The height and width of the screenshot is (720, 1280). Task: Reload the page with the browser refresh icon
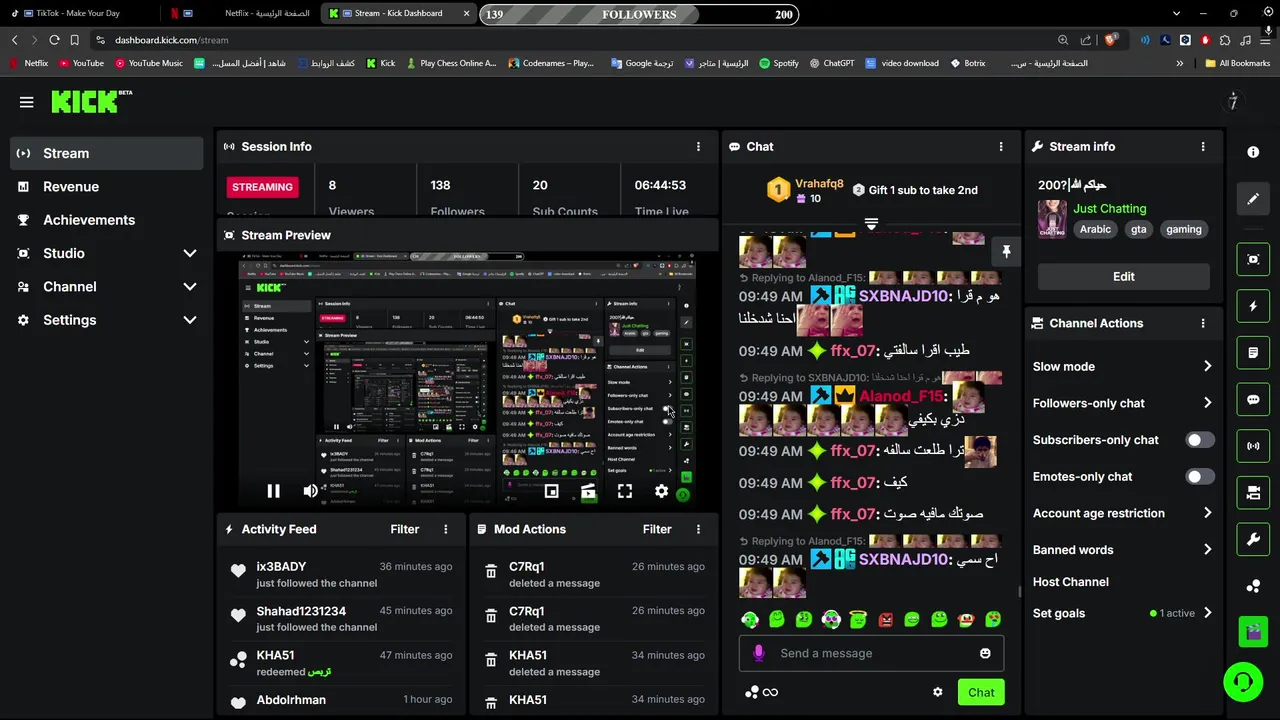coord(54,40)
